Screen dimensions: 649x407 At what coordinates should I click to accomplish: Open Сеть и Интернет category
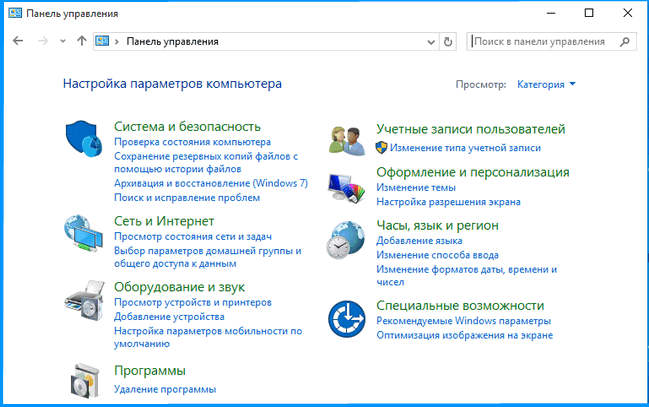164,221
